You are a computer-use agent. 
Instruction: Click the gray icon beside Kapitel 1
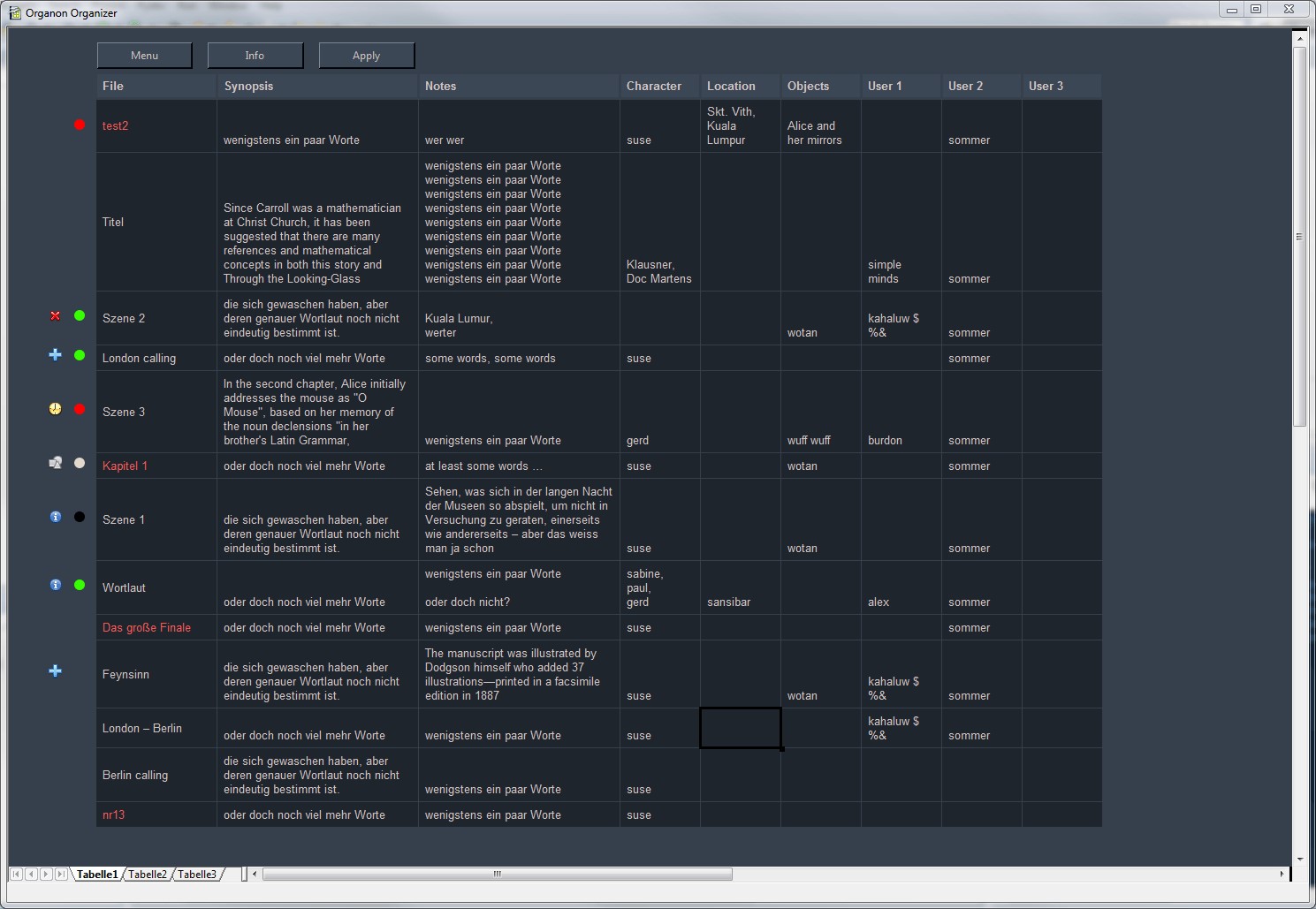(x=56, y=462)
